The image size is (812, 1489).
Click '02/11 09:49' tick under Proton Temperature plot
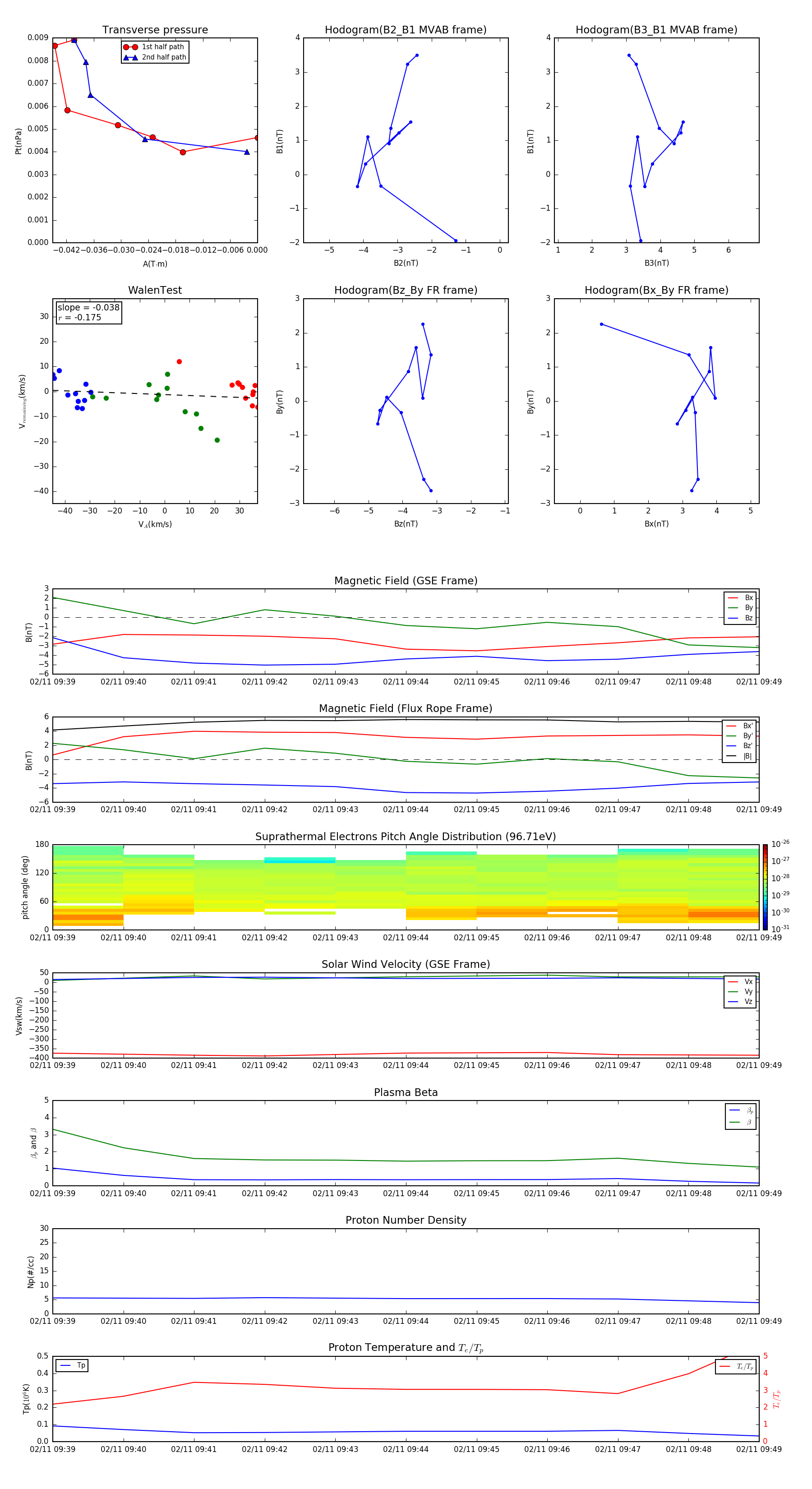(x=759, y=1449)
